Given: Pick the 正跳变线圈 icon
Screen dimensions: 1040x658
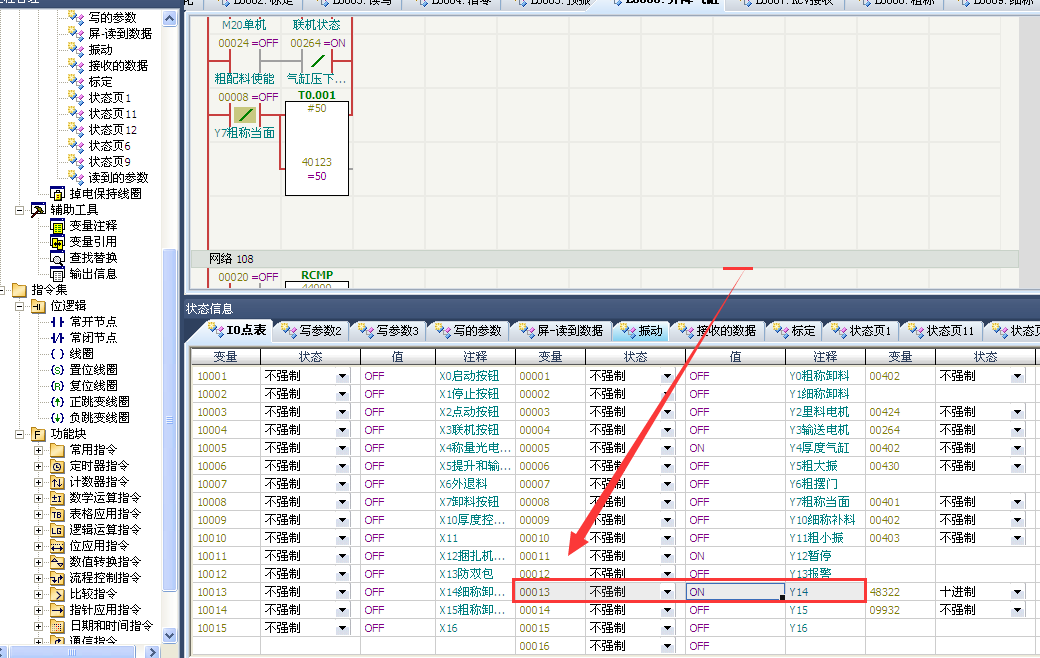Looking at the screenshot, I should click(x=58, y=401).
